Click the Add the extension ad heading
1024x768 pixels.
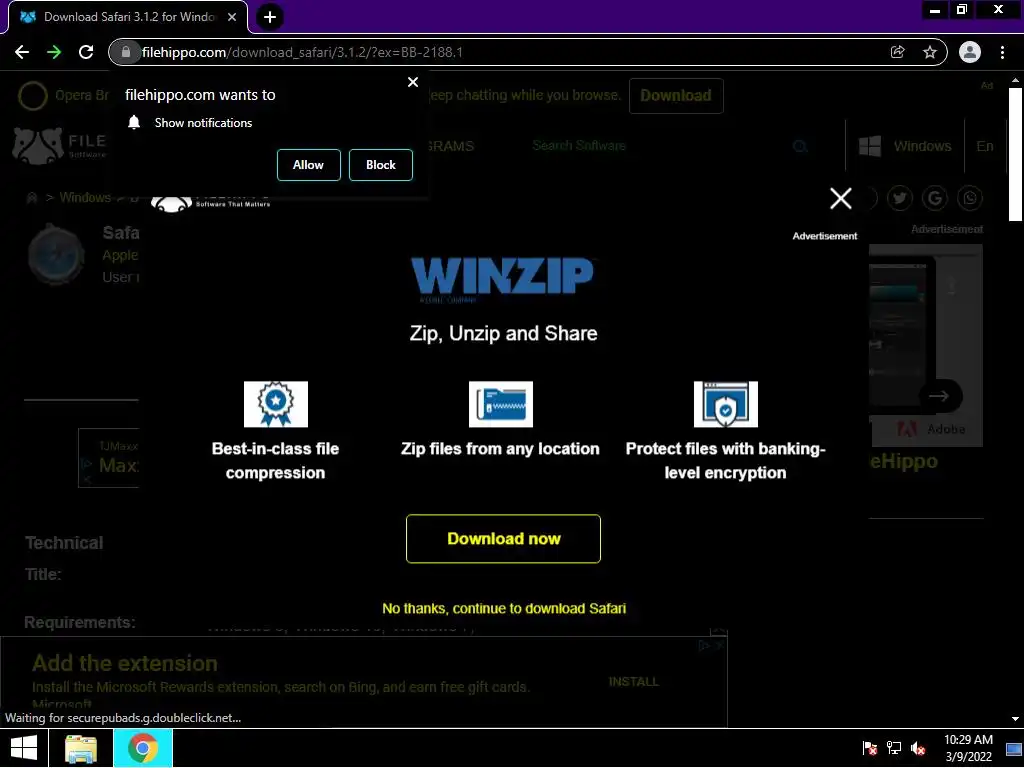(125, 664)
